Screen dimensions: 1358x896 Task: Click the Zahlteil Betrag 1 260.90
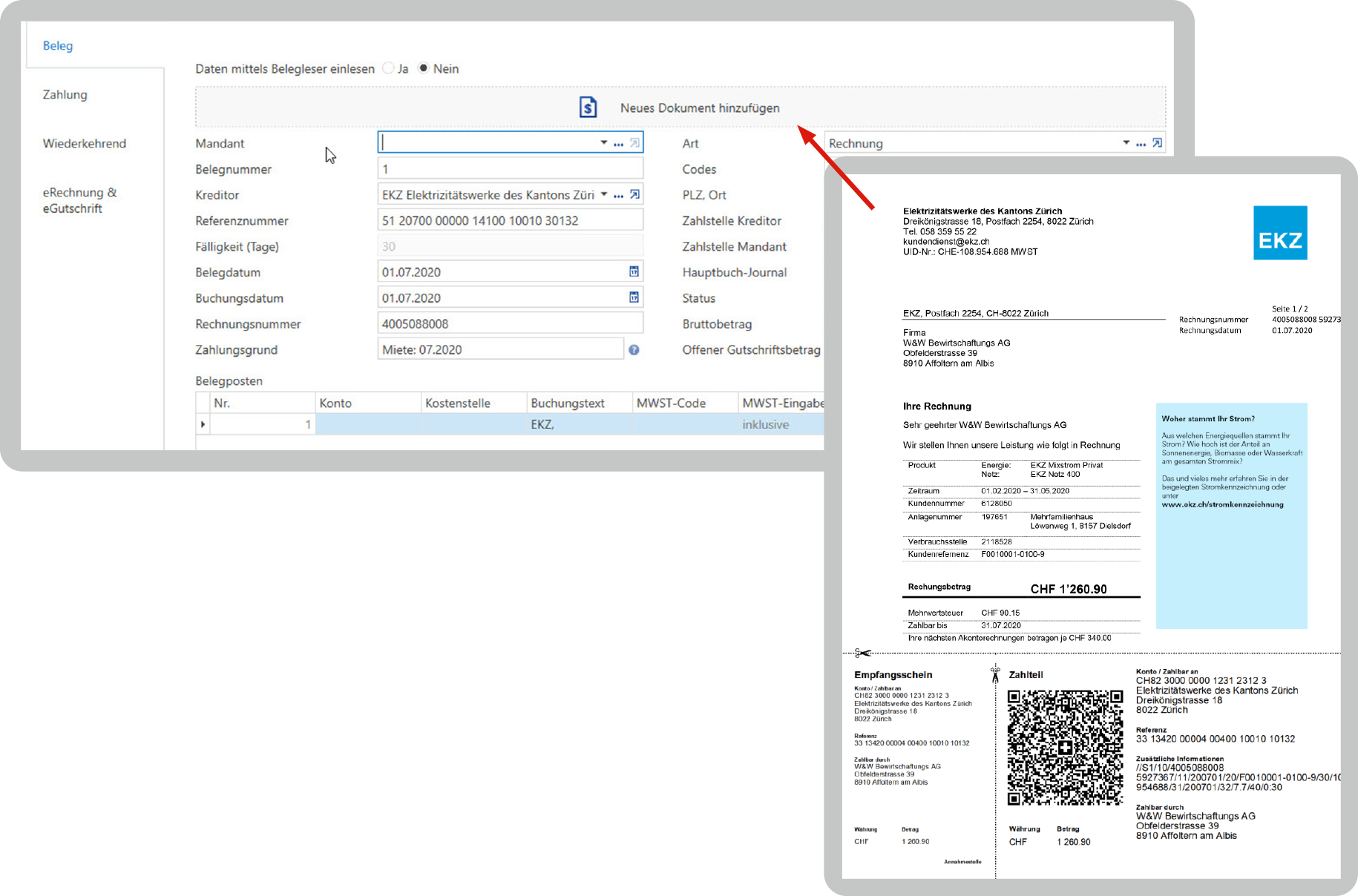click(1074, 842)
